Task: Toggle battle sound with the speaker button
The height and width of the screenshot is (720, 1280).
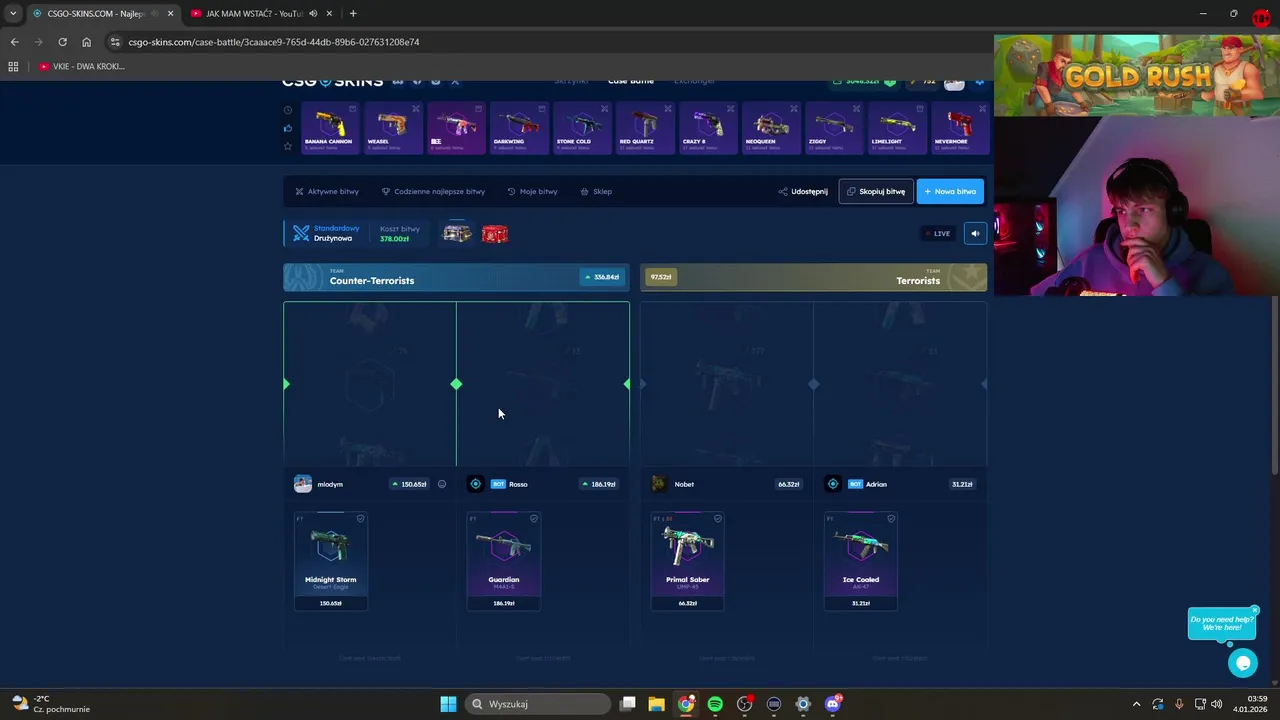Action: coord(975,233)
